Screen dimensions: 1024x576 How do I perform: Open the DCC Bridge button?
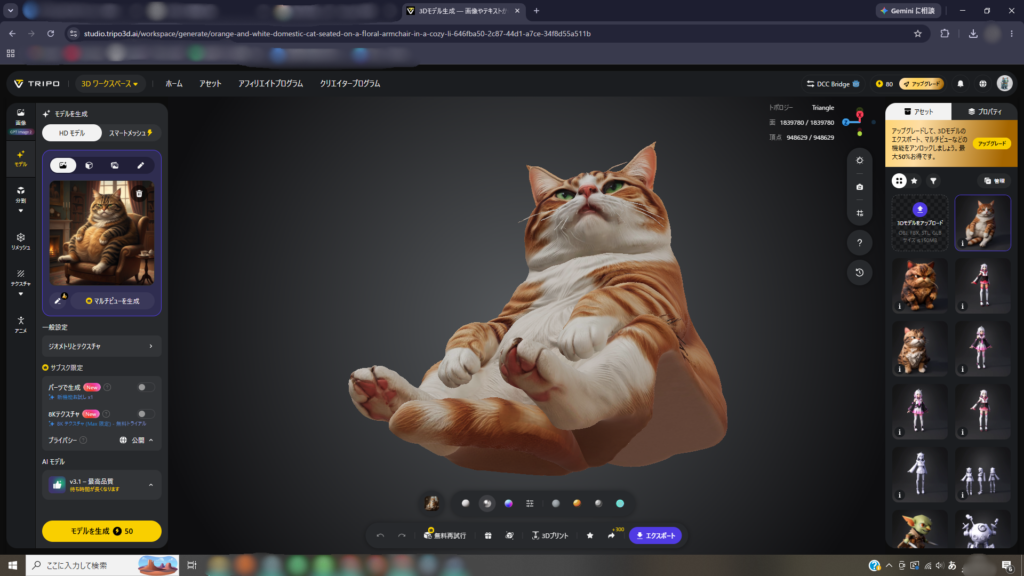[x=833, y=84]
